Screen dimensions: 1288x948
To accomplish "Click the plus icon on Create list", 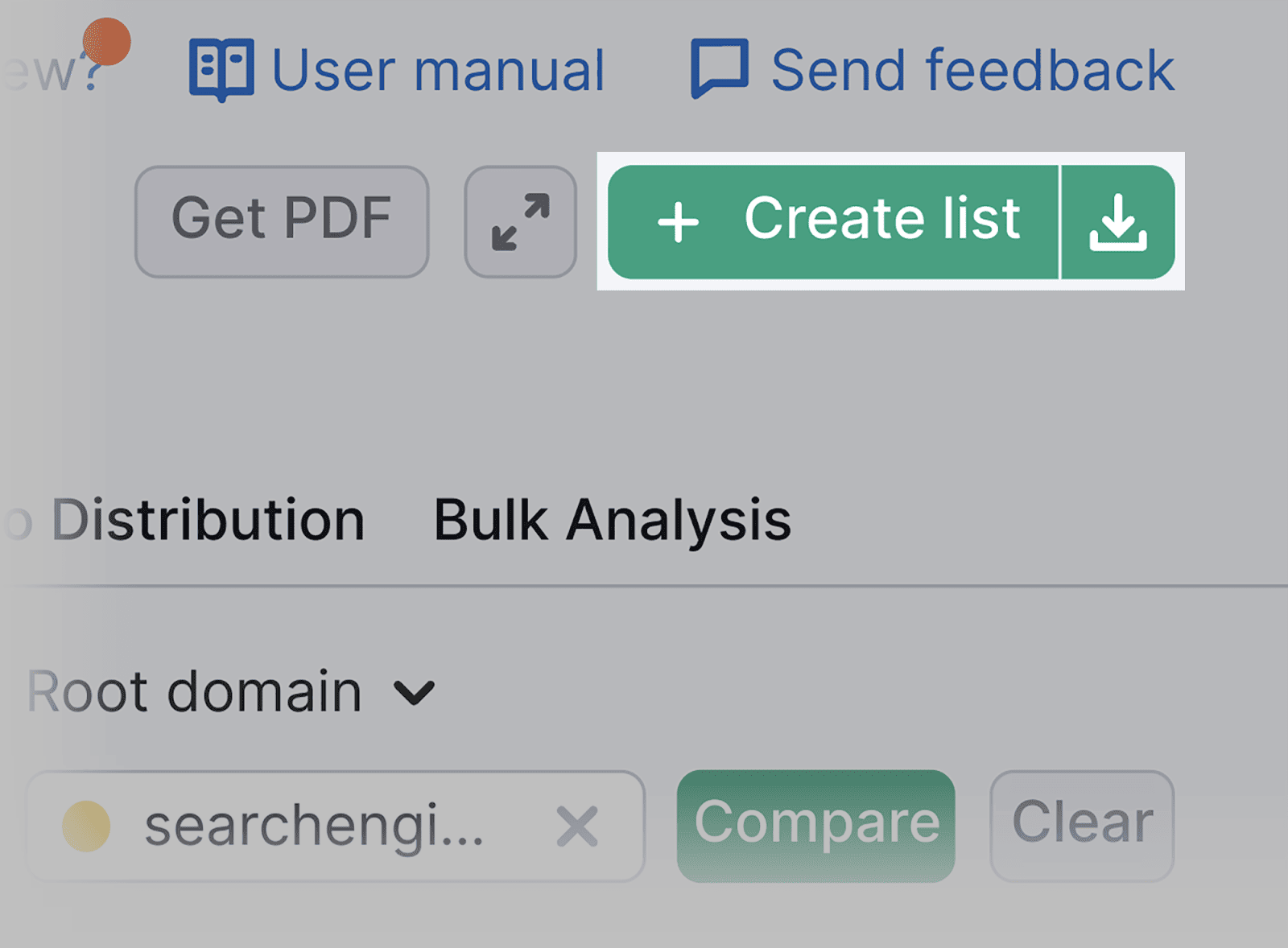I will tap(677, 222).
